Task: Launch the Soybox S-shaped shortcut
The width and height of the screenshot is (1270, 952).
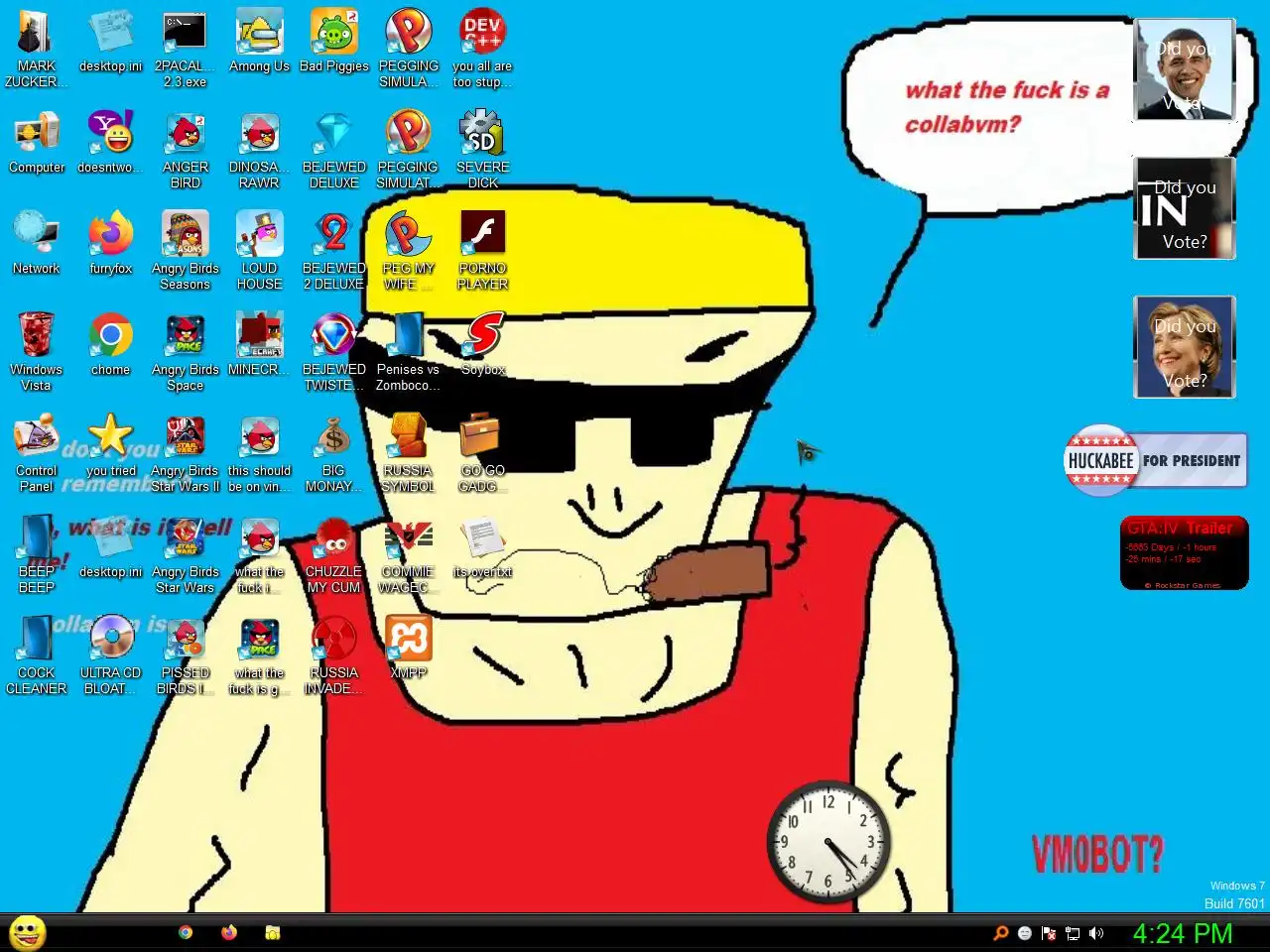Action: pyautogui.click(x=482, y=345)
